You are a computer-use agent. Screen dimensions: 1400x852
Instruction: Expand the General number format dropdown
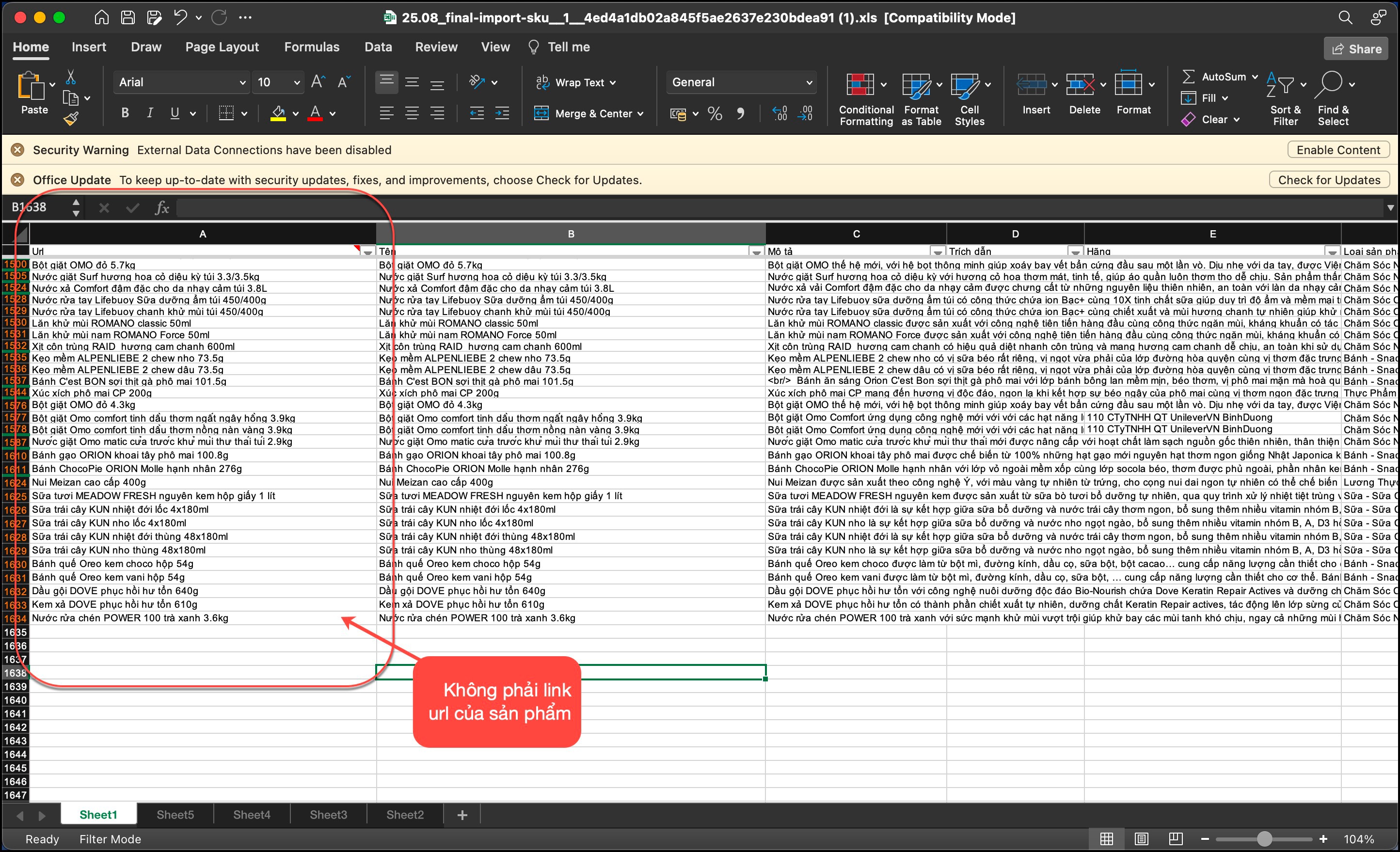(x=809, y=82)
